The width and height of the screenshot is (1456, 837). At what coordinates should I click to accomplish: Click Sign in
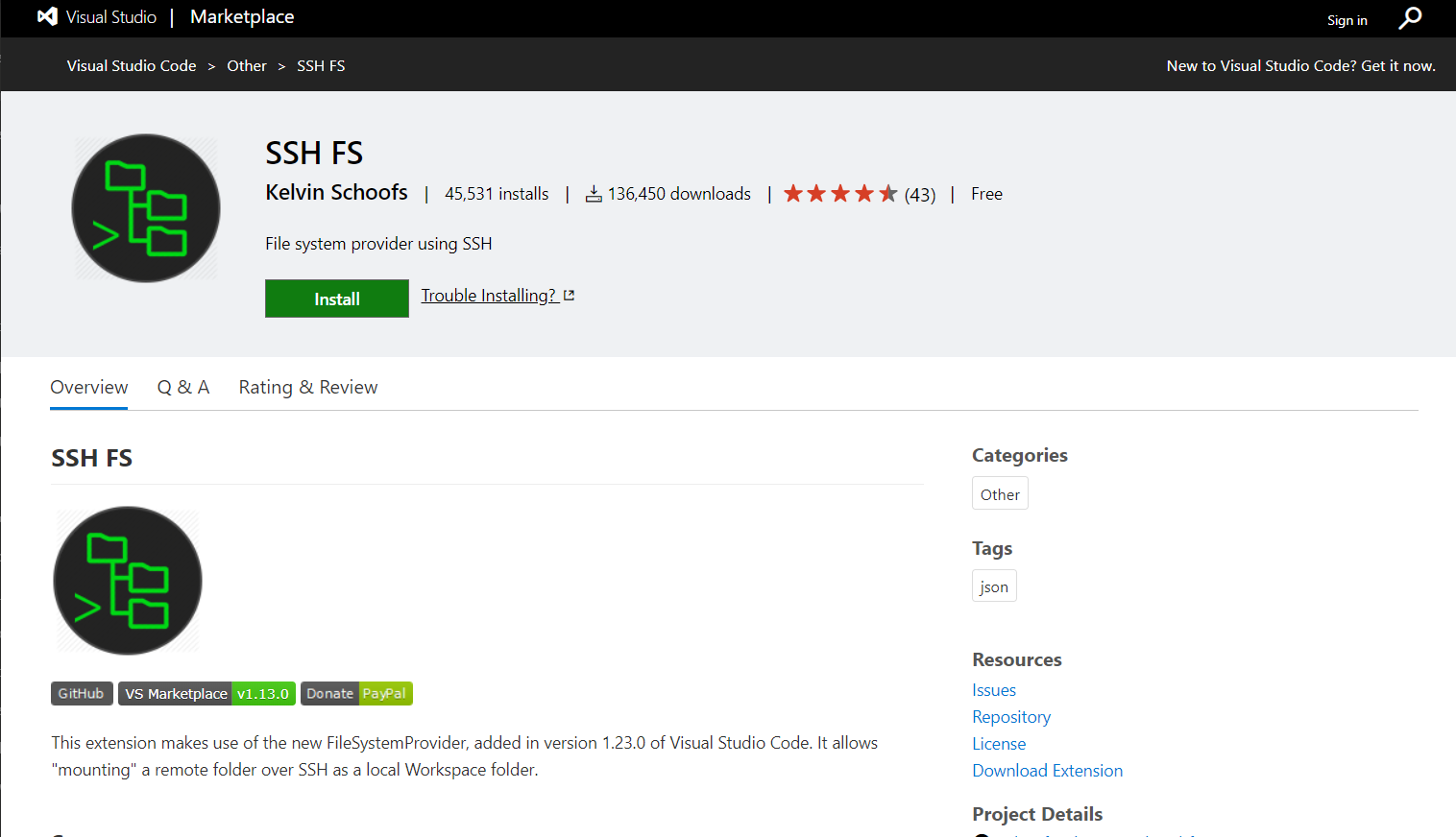coord(1347,20)
